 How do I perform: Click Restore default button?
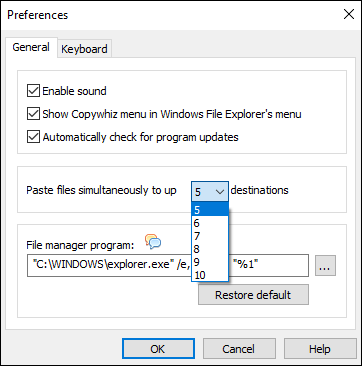pos(253,295)
